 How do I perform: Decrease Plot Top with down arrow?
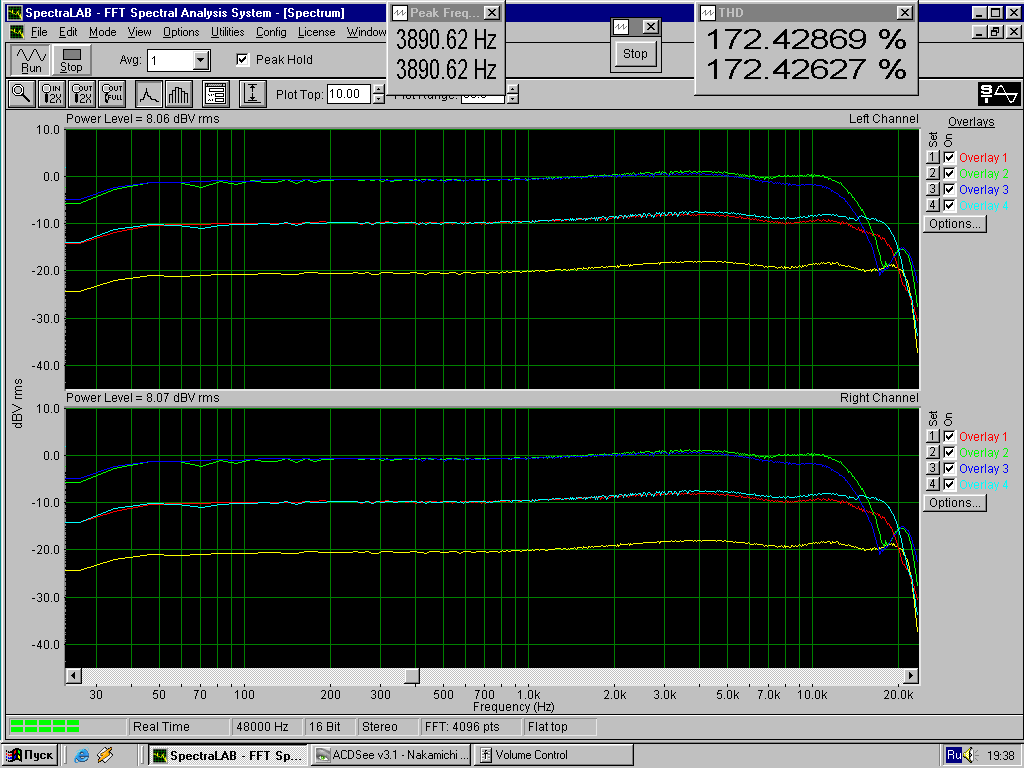[x=379, y=99]
